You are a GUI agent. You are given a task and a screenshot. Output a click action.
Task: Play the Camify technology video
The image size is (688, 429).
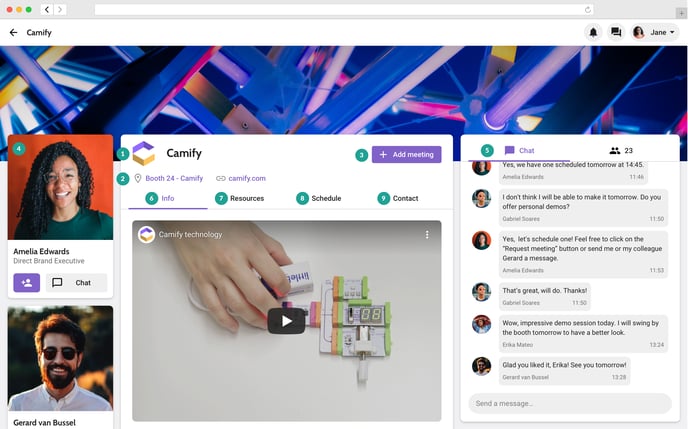point(287,321)
